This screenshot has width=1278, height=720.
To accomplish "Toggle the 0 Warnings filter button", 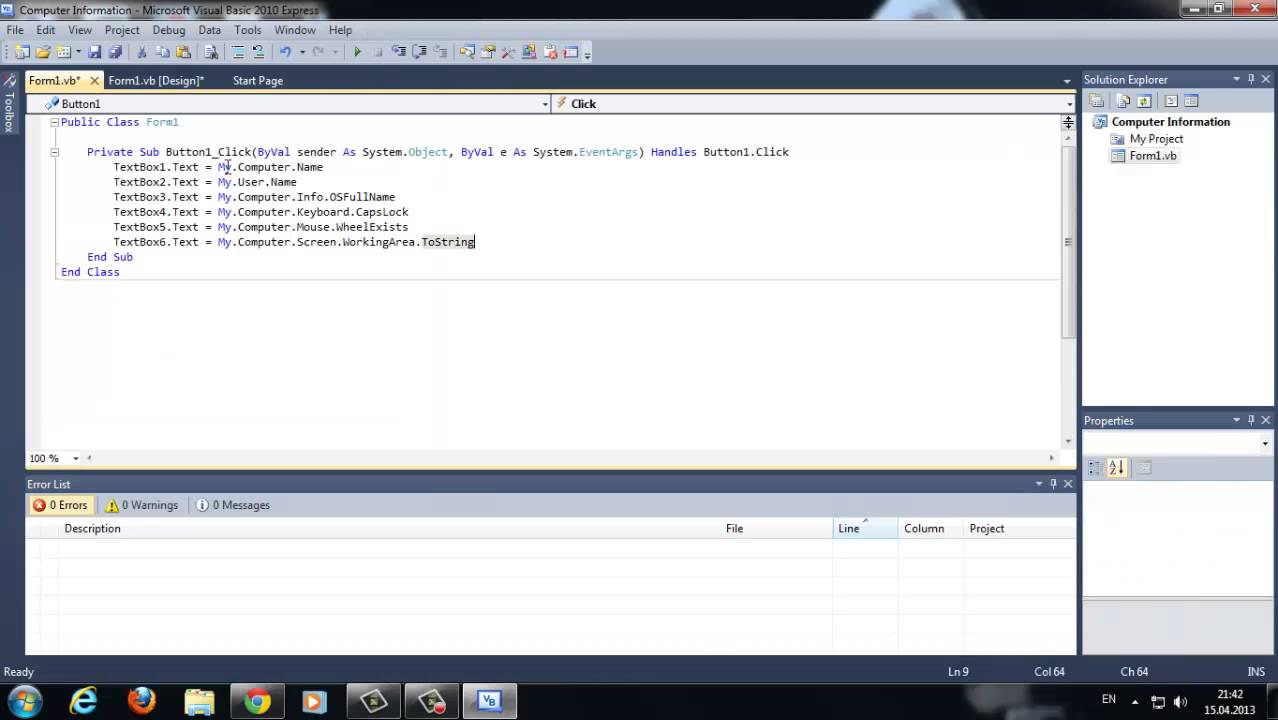I will click(142, 505).
